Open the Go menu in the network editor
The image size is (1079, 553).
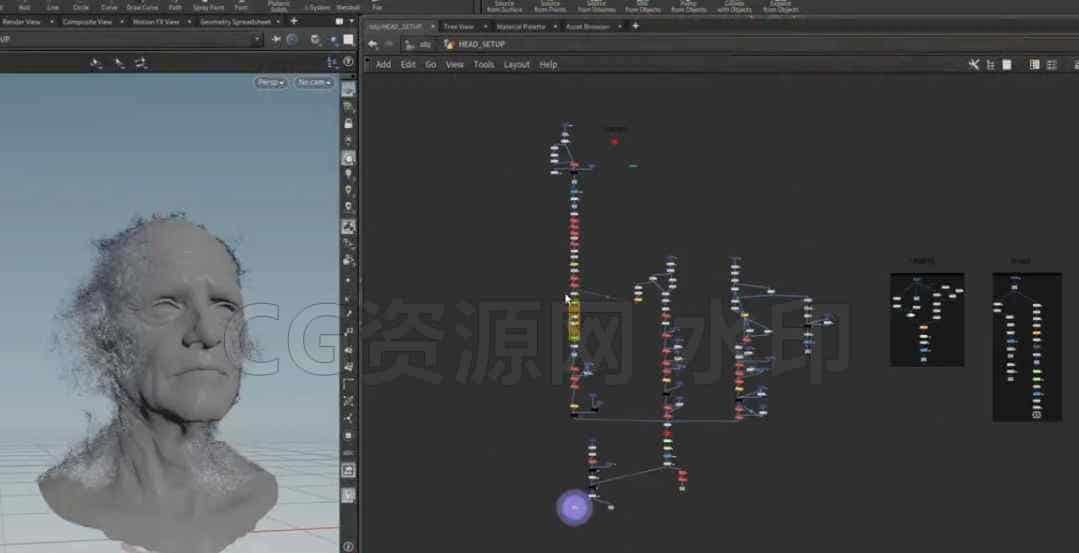pos(431,65)
